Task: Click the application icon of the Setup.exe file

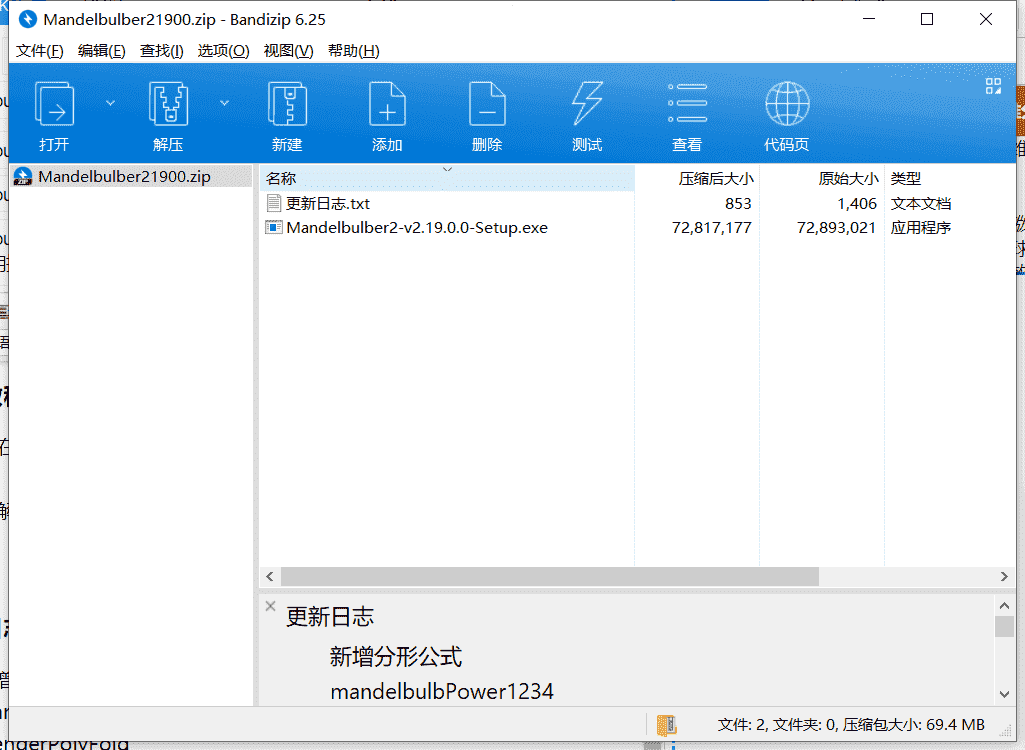Action: (274, 228)
